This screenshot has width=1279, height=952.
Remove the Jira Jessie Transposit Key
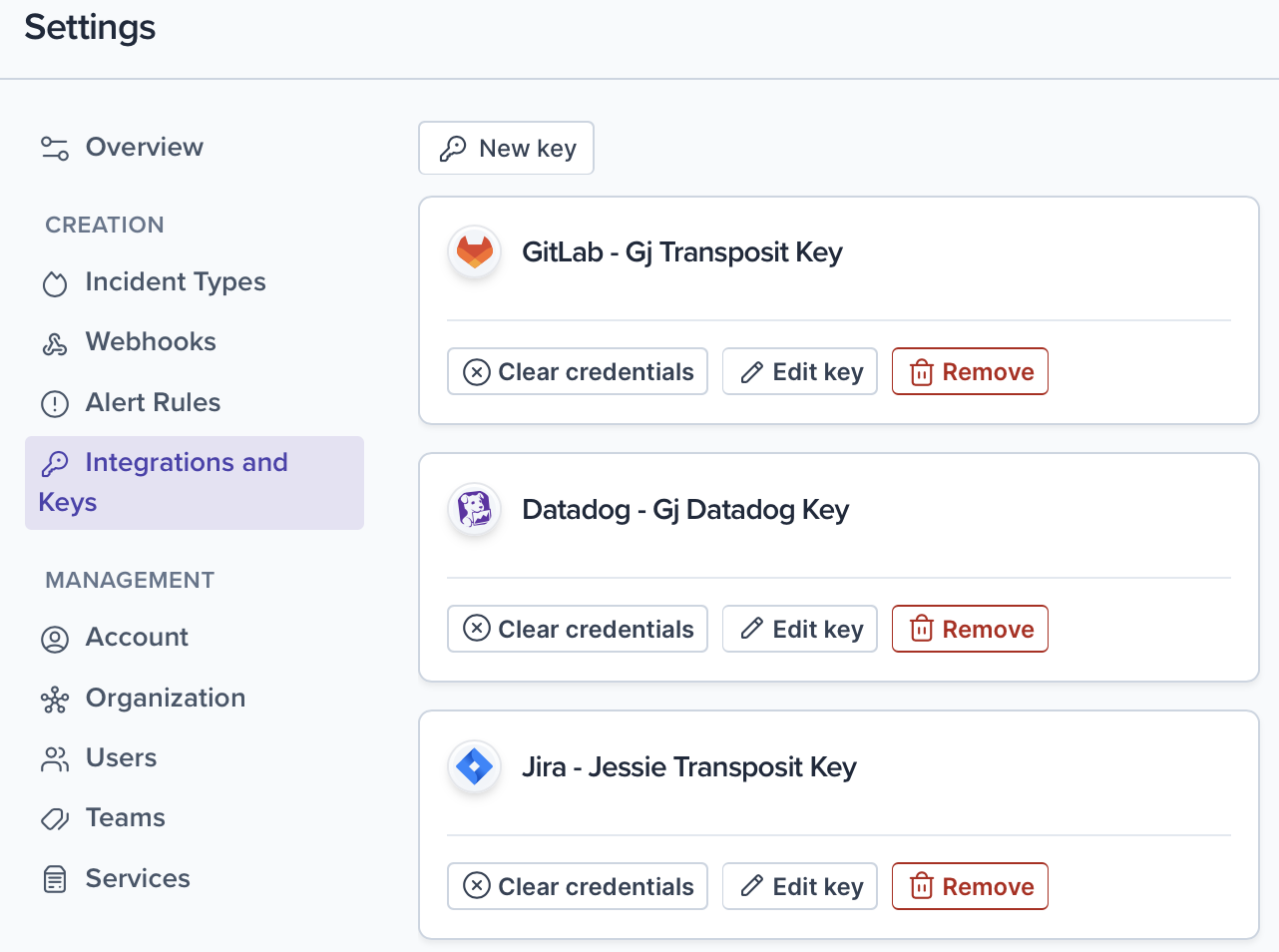(970, 887)
